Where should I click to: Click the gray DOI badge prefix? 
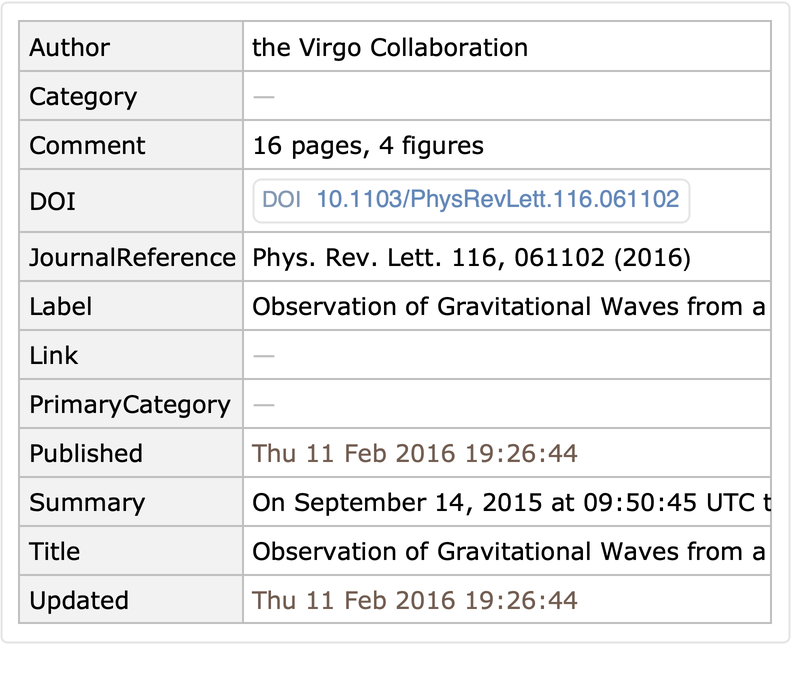(281, 199)
